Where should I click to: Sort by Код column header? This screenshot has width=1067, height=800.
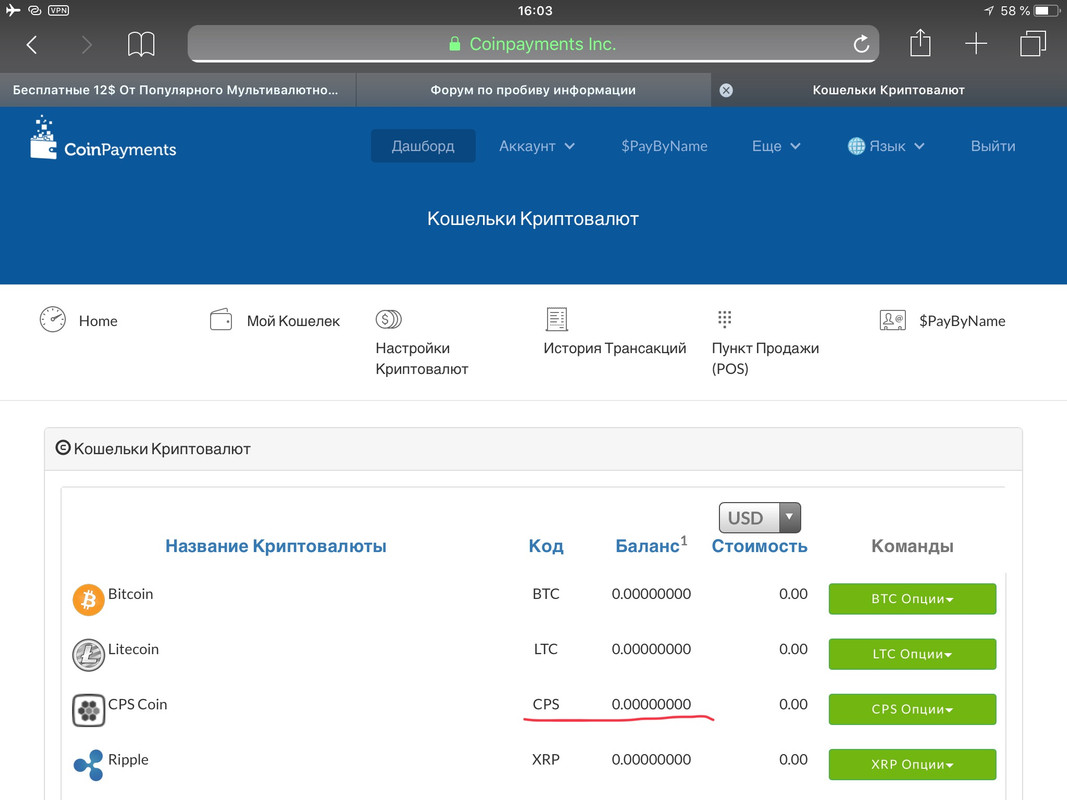546,546
